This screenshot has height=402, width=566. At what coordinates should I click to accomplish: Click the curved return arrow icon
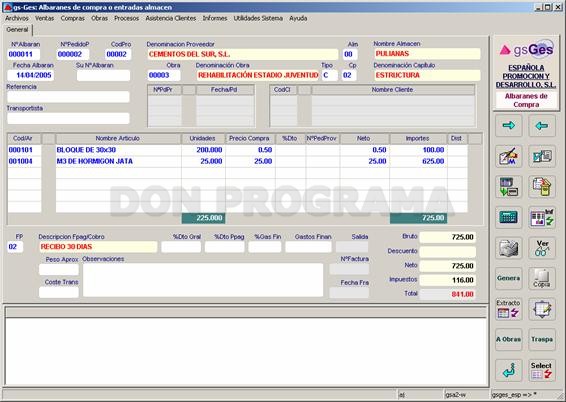click(x=509, y=370)
